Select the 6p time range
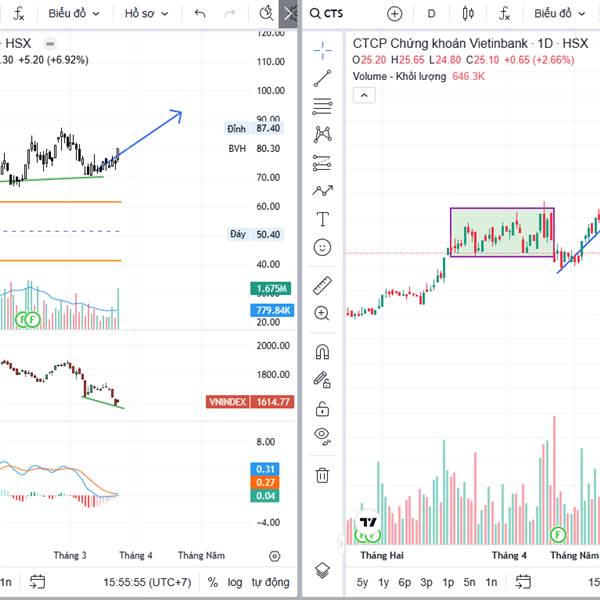 click(x=404, y=582)
